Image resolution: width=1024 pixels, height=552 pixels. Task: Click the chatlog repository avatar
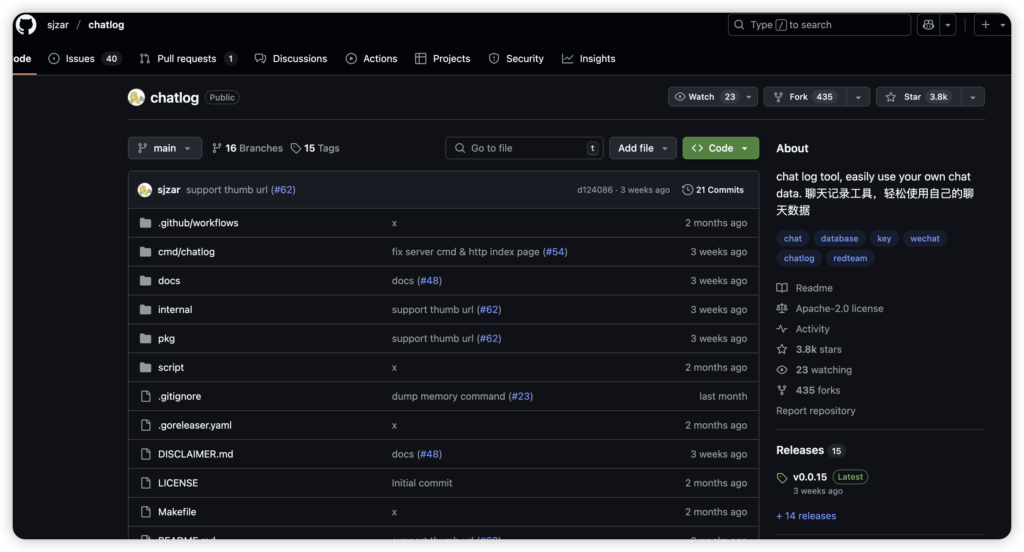[x=136, y=97]
